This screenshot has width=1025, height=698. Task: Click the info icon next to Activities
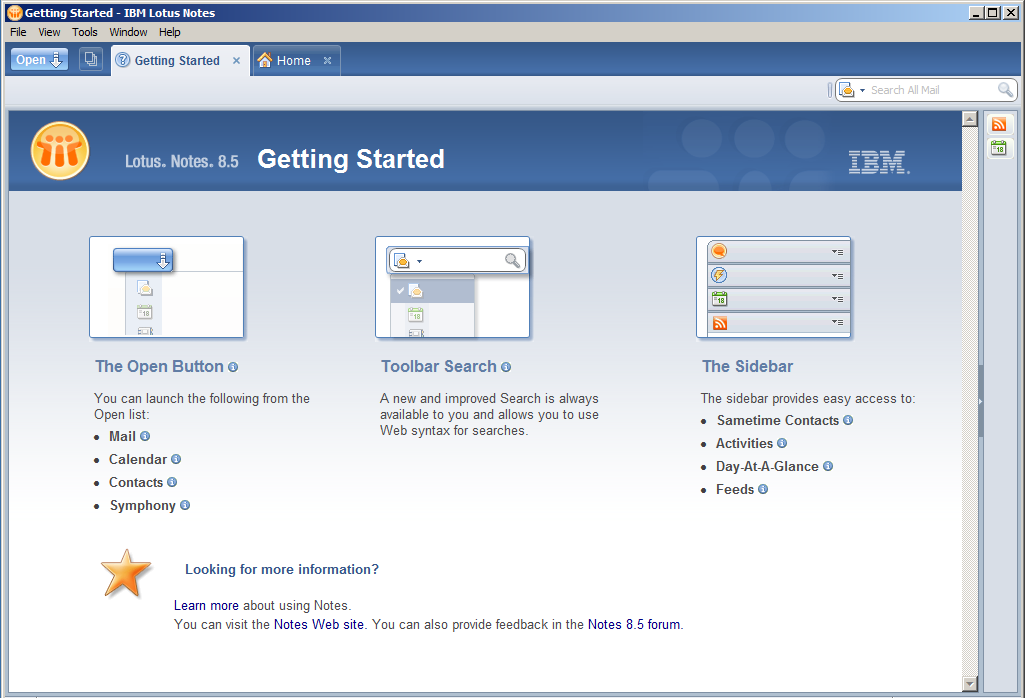click(782, 443)
